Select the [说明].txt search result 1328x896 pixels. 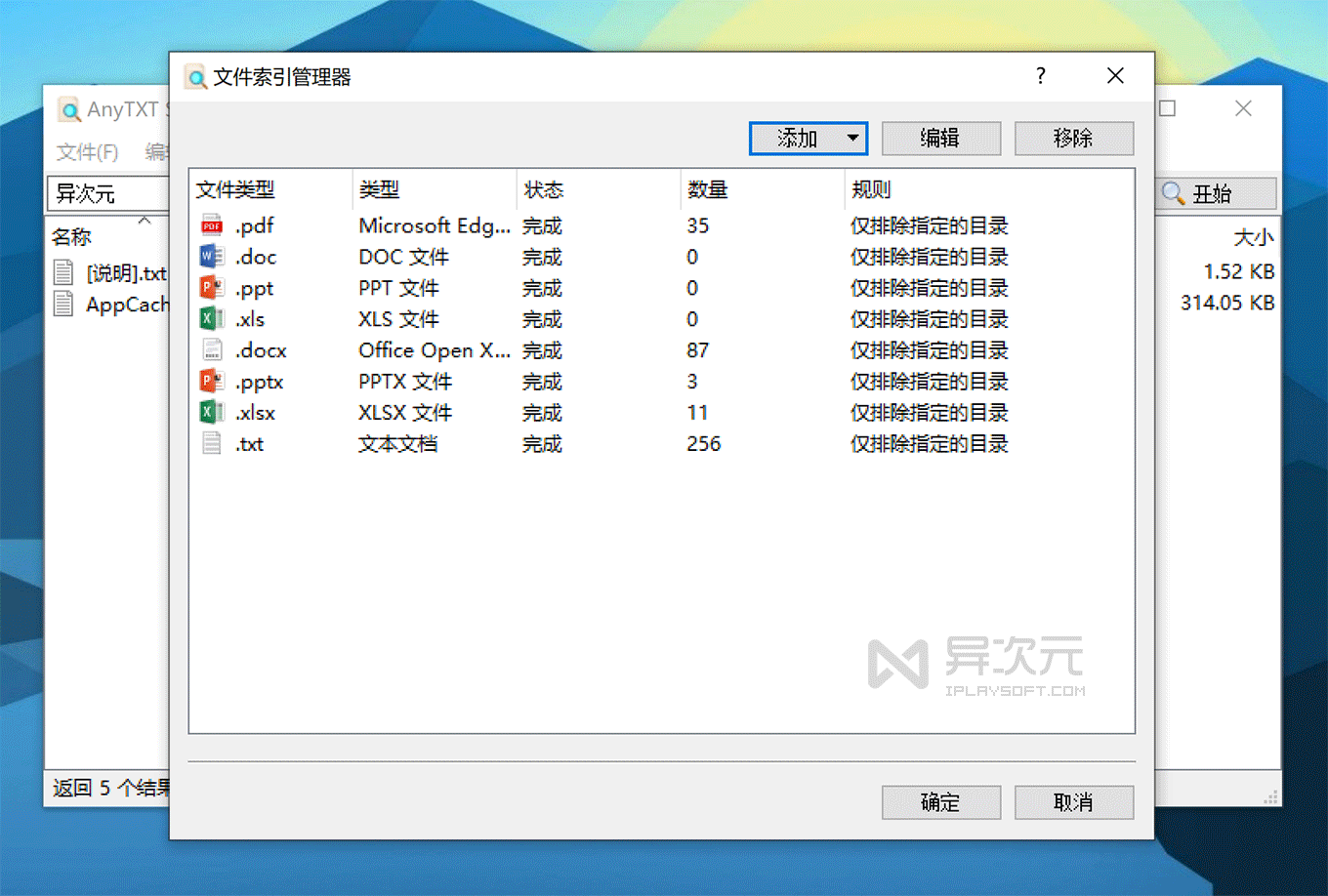[x=125, y=274]
